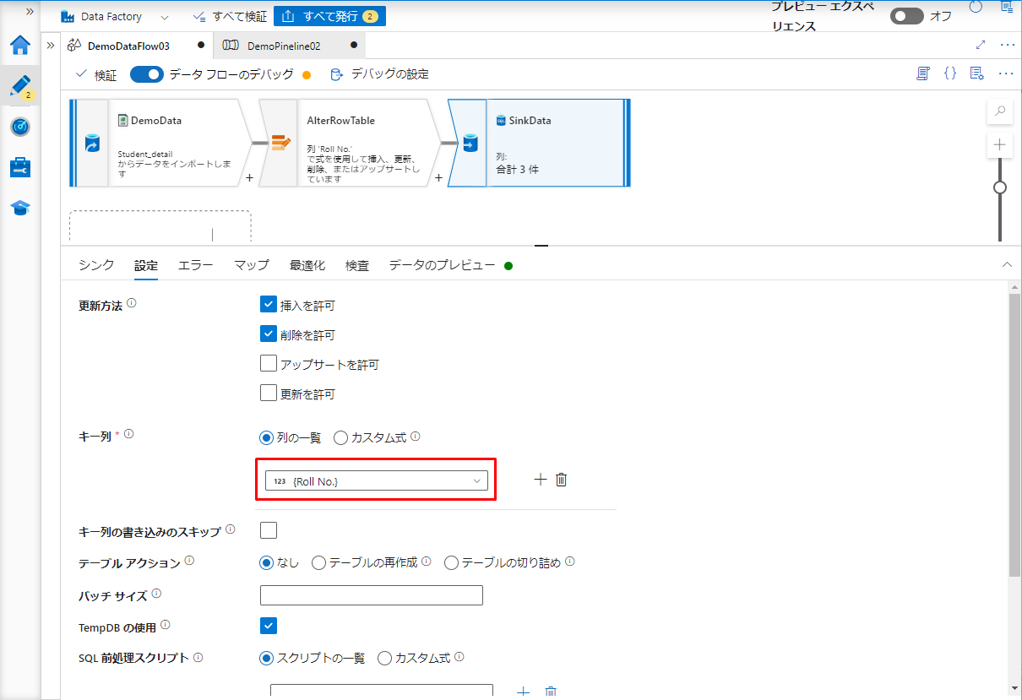Select the Author pencil icon in sidebar

pyautogui.click(x=20, y=86)
